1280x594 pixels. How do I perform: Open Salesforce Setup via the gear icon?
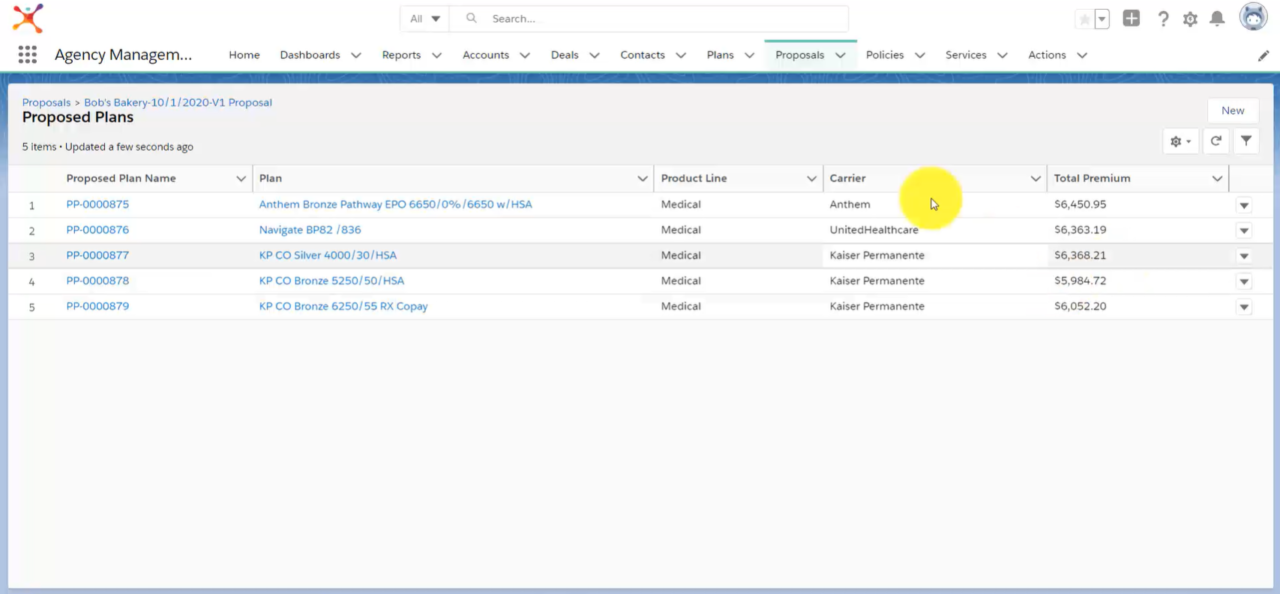[1190, 18]
